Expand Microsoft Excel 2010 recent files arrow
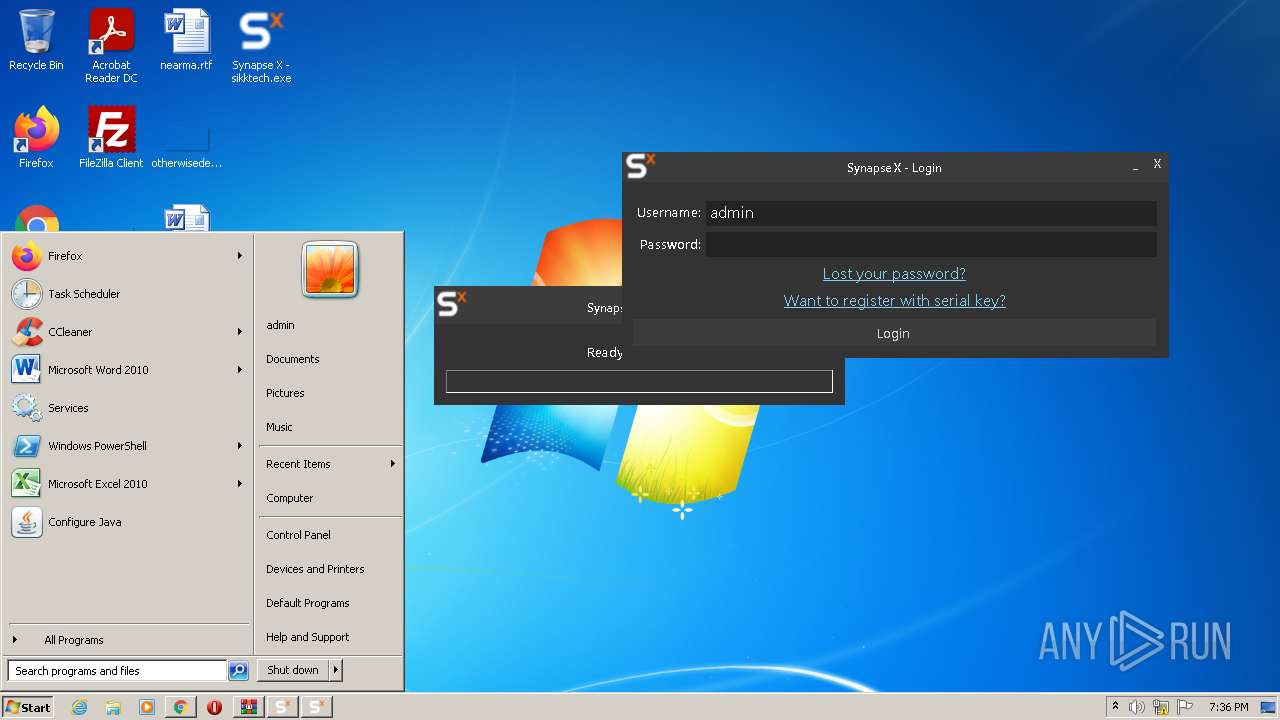1280x720 pixels. pos(240,484)
